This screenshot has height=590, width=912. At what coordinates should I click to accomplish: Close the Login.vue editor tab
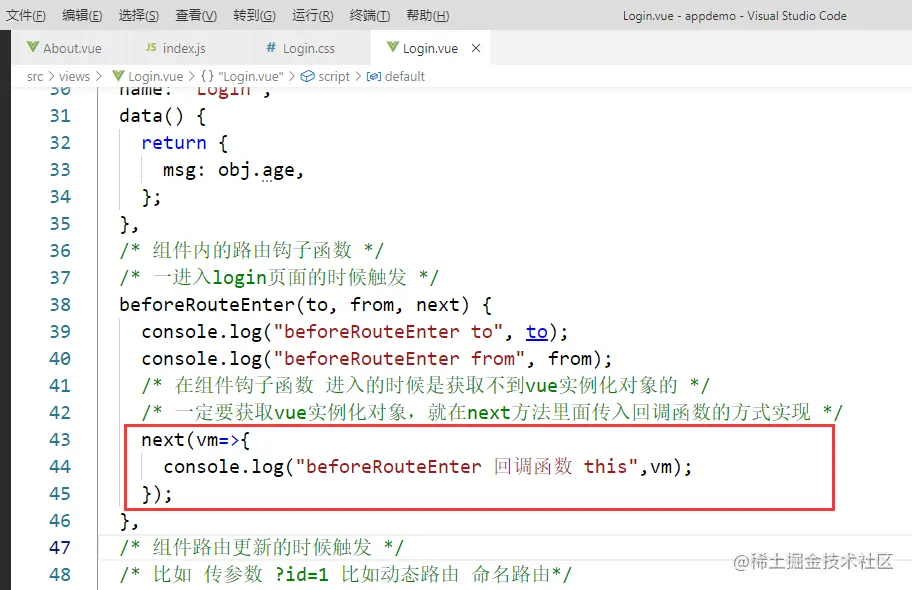click(475, 47)
